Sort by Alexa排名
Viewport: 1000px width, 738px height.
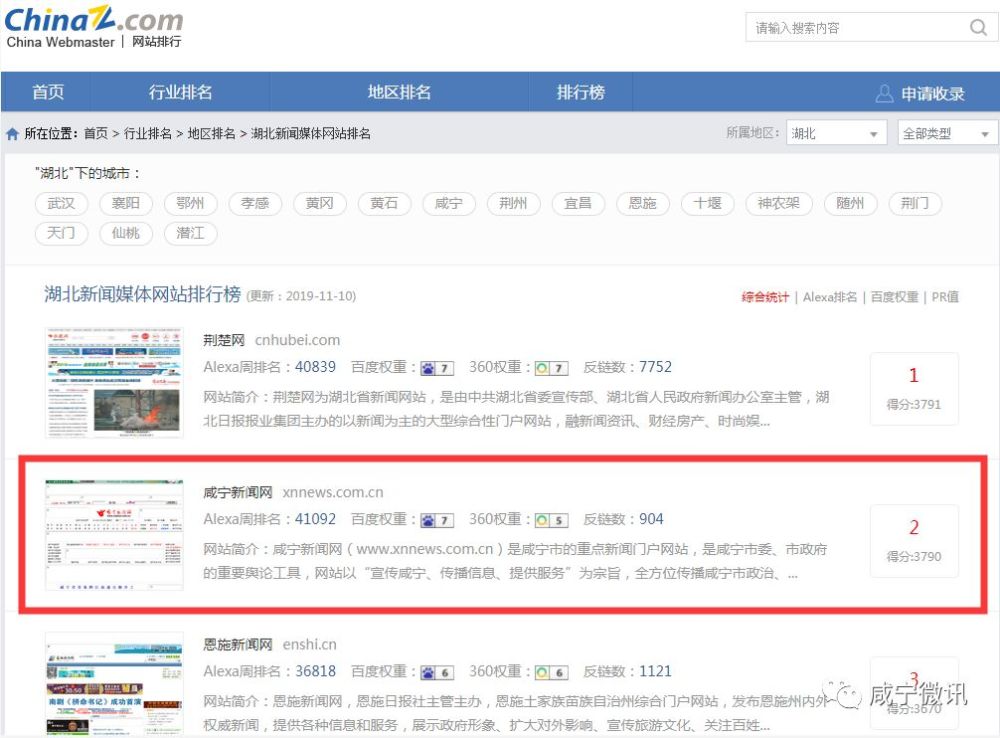pos(830,297)
